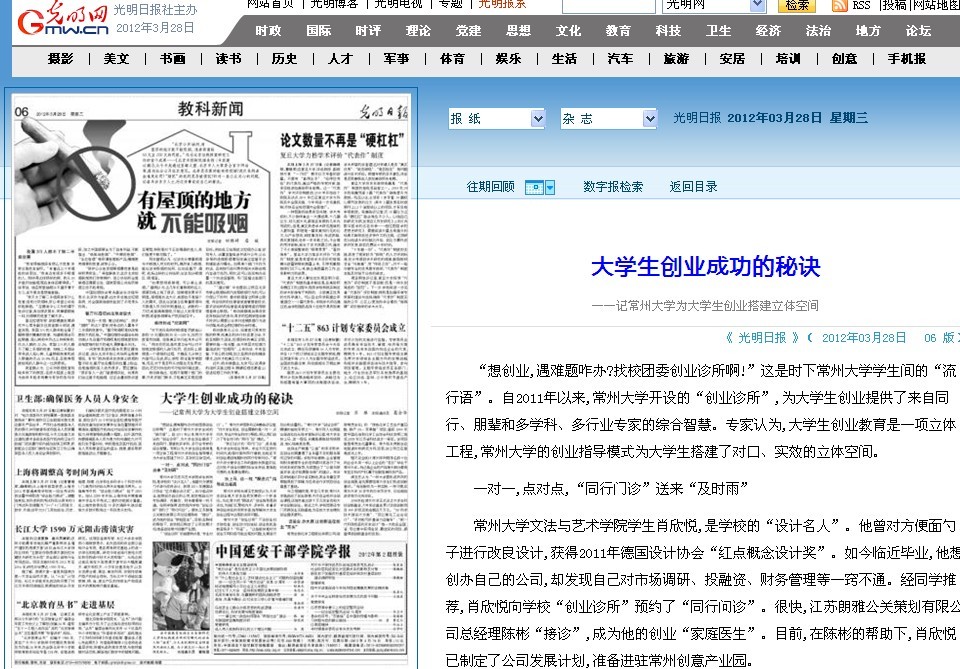Open the 光明网 search scope dropdown
Image resolution: width=960 pixels, height=669 pixels.
[x=714, y=6]
